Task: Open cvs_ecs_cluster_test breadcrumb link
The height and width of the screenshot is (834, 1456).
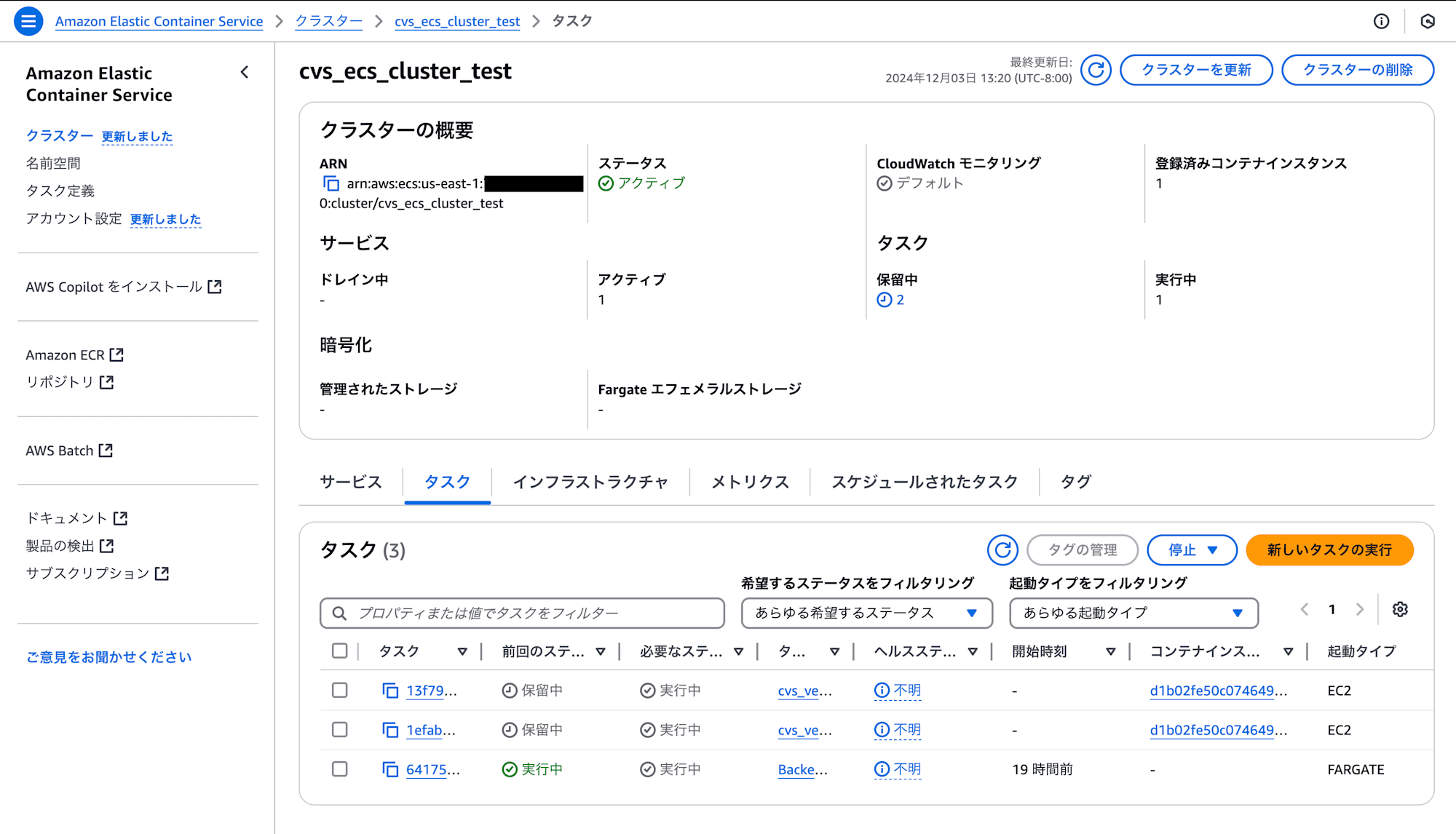Action: 457,21
